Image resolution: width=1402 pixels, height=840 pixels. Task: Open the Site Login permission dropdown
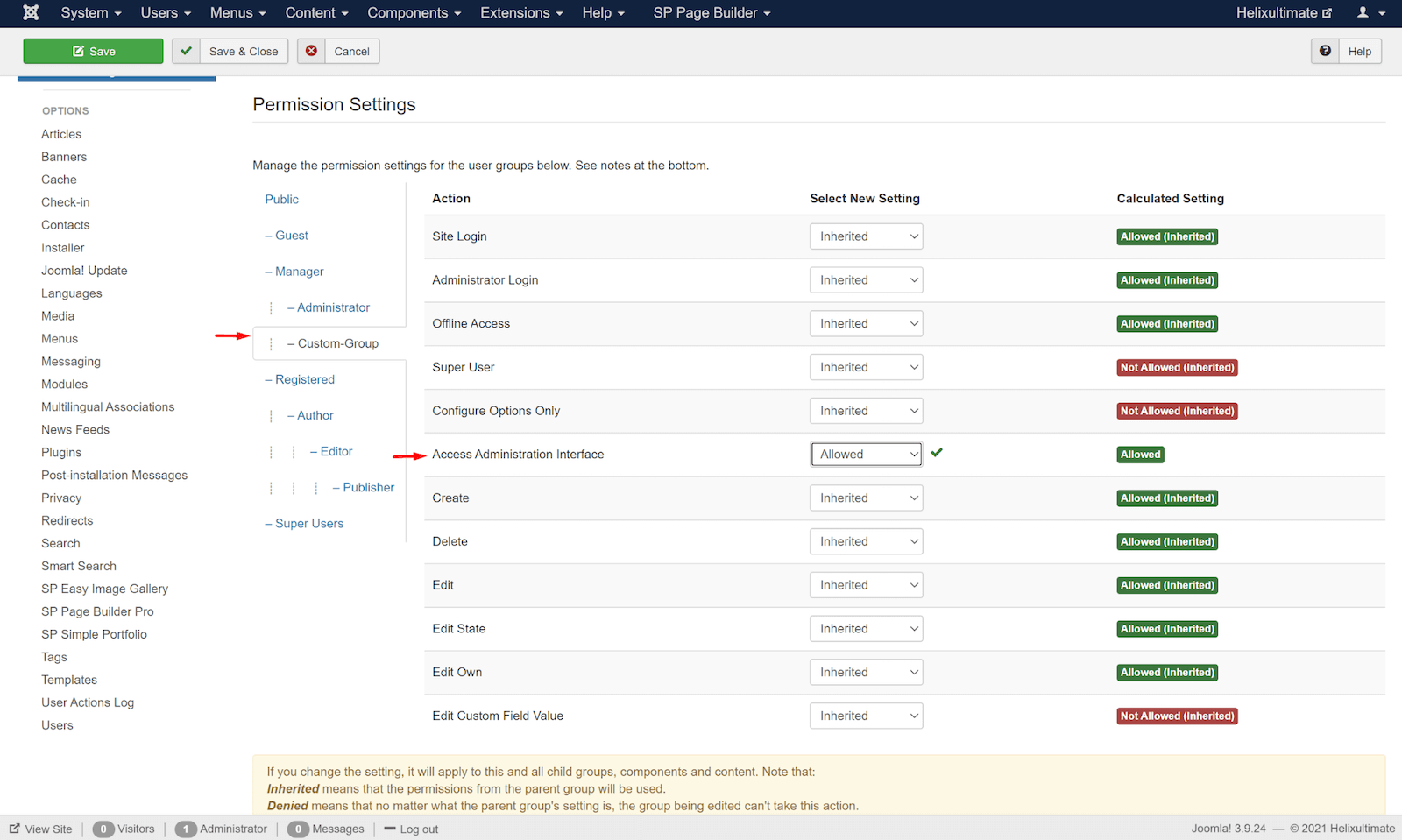tap(866, 236)
